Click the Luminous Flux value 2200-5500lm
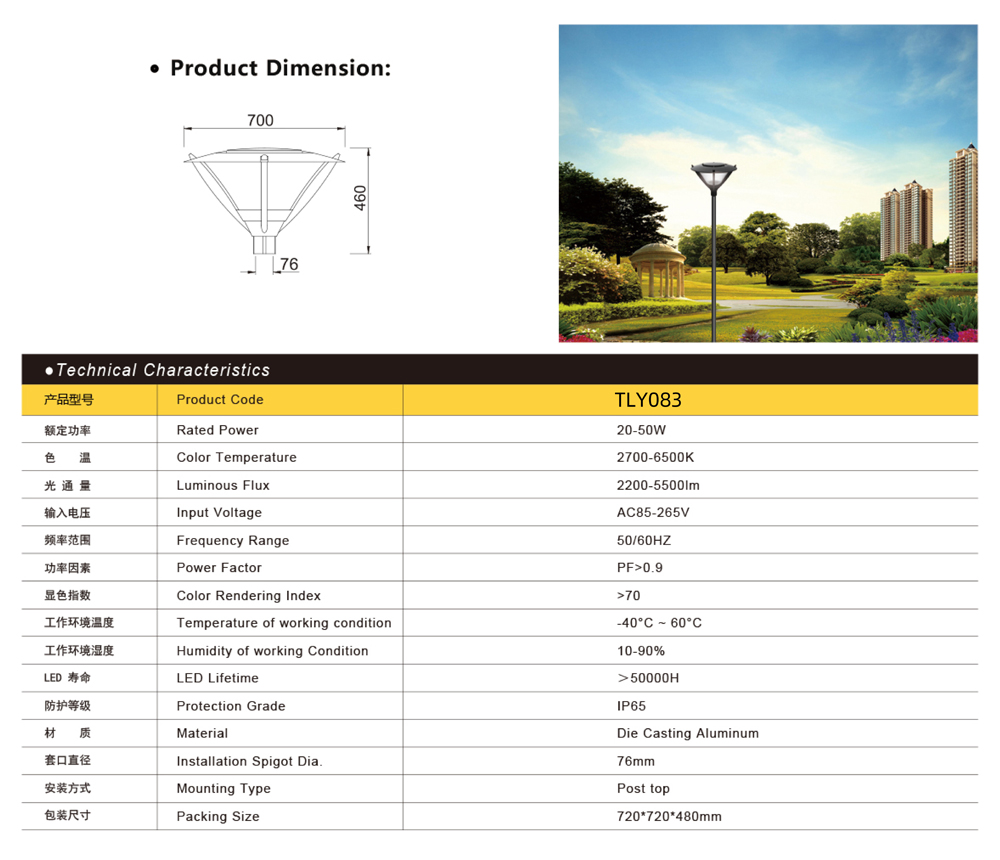1000x860 pixels. click(x=658, y=485)
